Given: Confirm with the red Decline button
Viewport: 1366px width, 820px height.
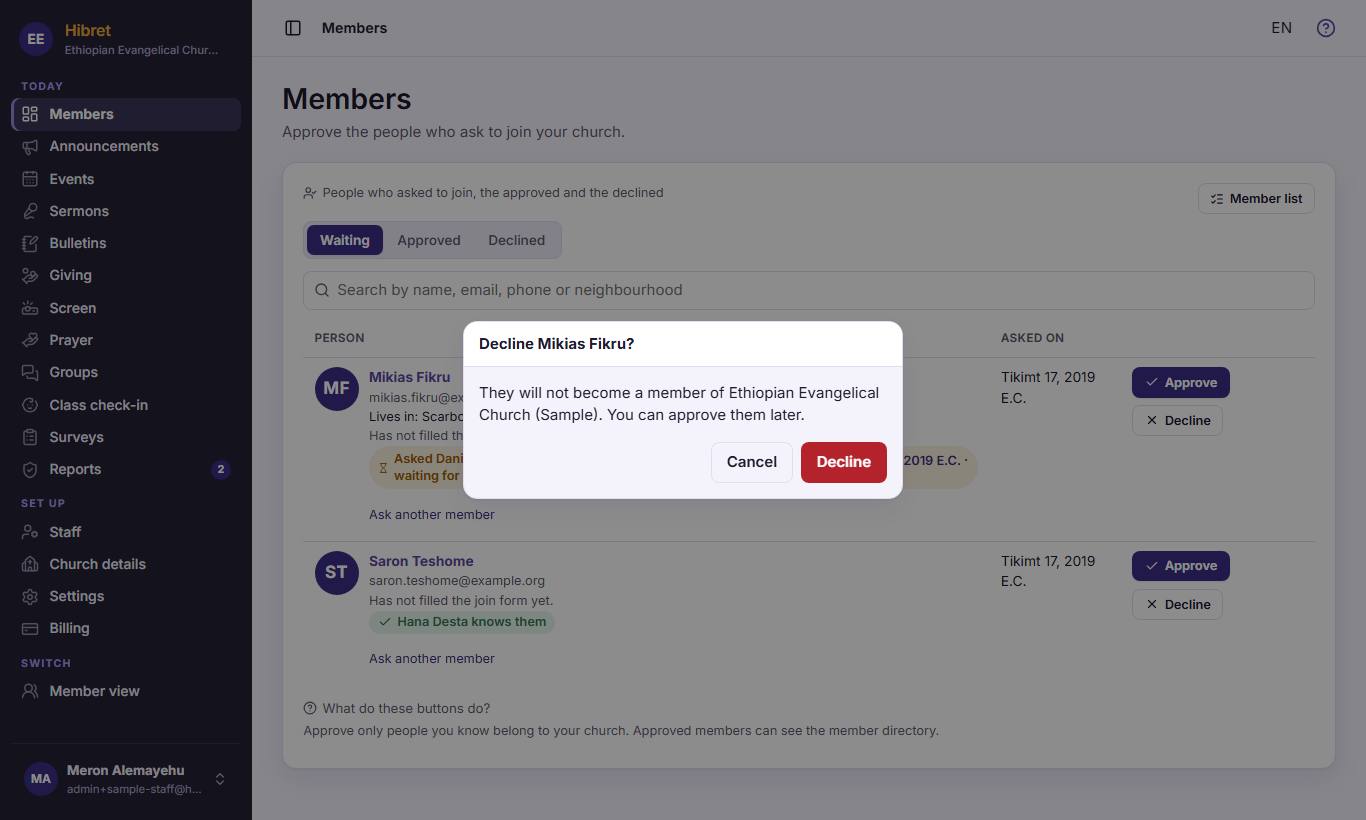Looking at the screenshot, I should tap(844, 462).
